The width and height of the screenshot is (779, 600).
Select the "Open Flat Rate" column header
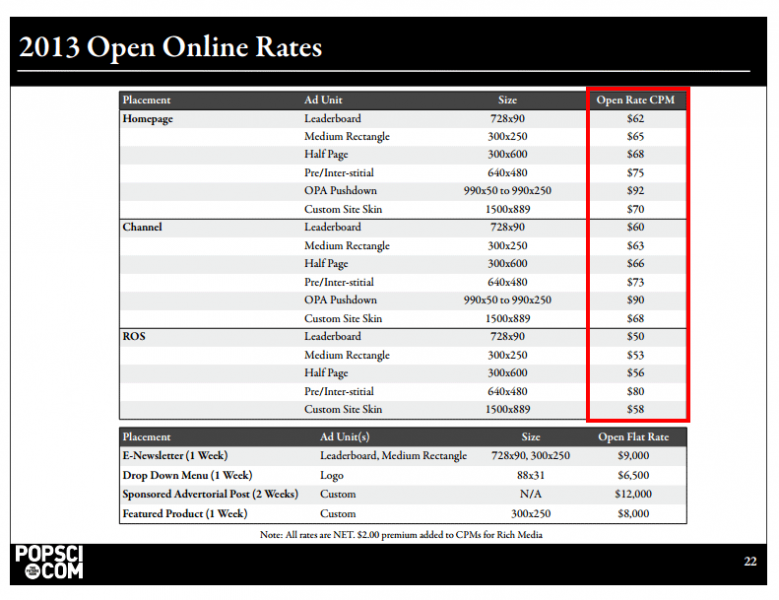[633, 437]
